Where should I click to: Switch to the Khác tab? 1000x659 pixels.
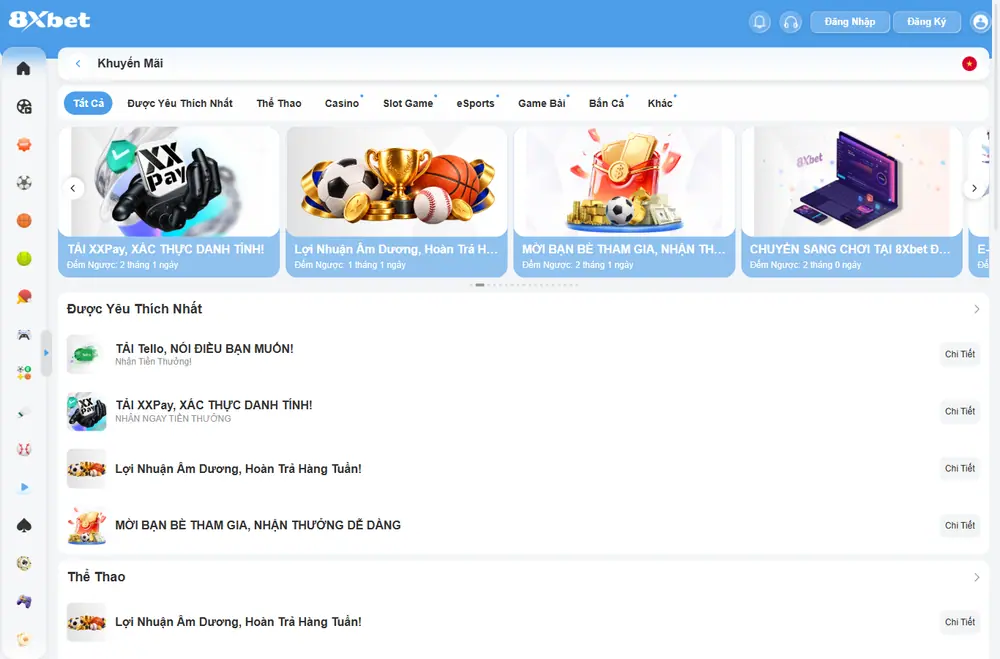click(x=660, y=103)
